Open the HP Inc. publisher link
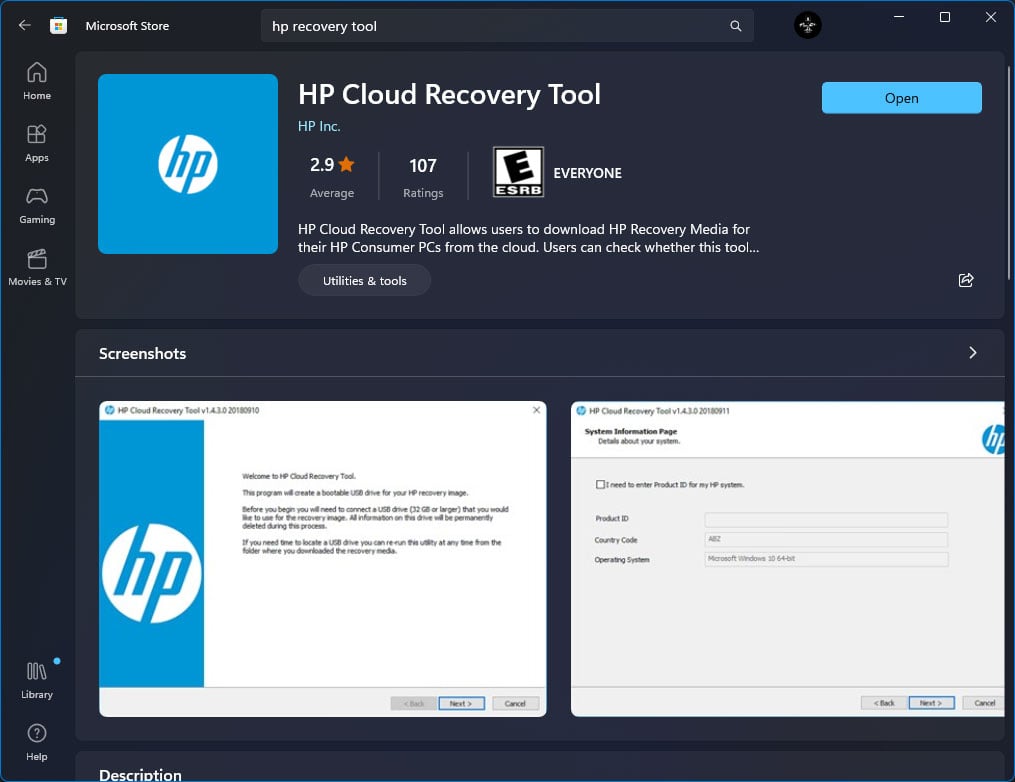The width and height of the screenshot is (1015, 782). (318, 126)
